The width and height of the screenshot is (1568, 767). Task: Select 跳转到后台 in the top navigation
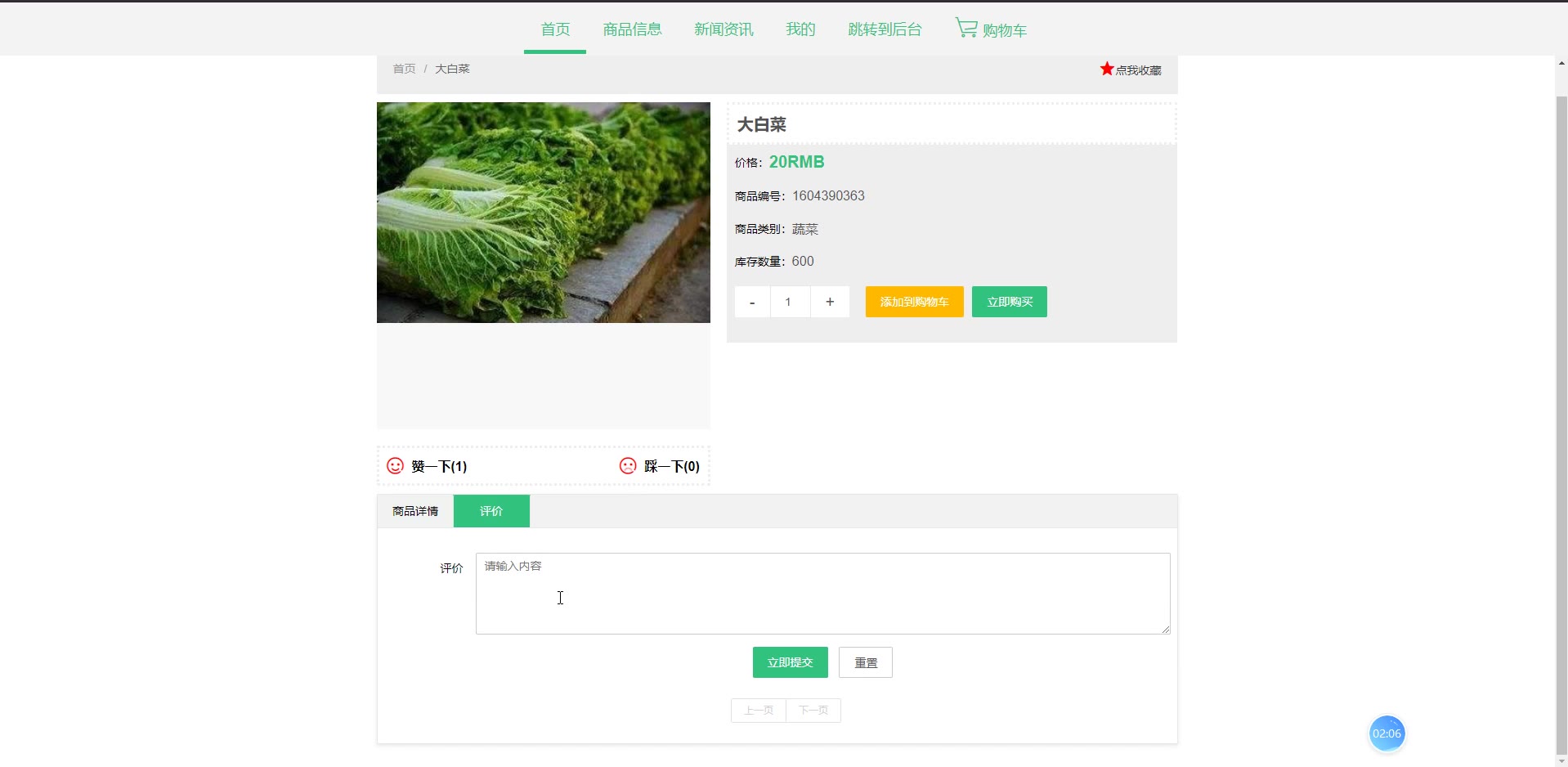tap(885, 29)
